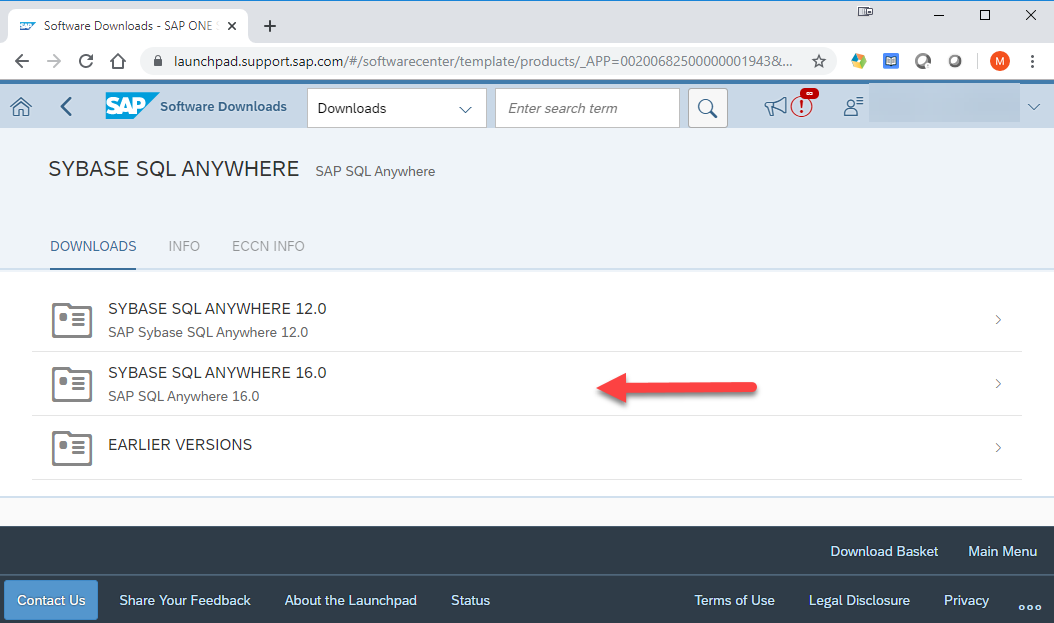Open About the Launchpad link
1054x623 pixels.
[x=350, y=600]
